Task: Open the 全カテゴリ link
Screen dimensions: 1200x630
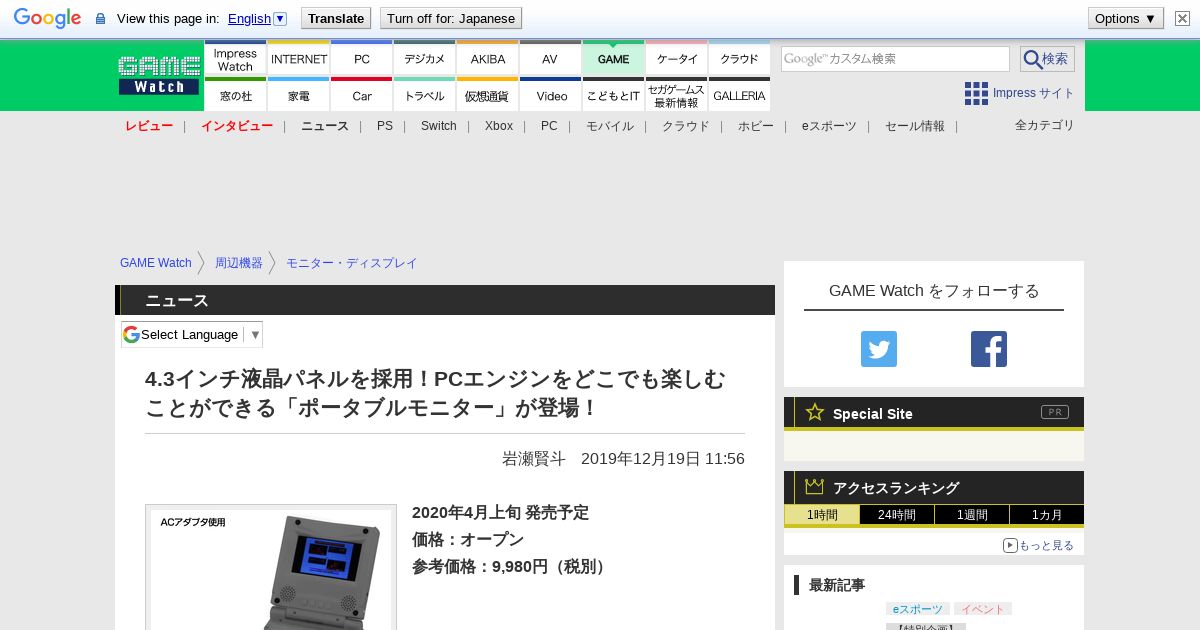Action: point(1045,125)
